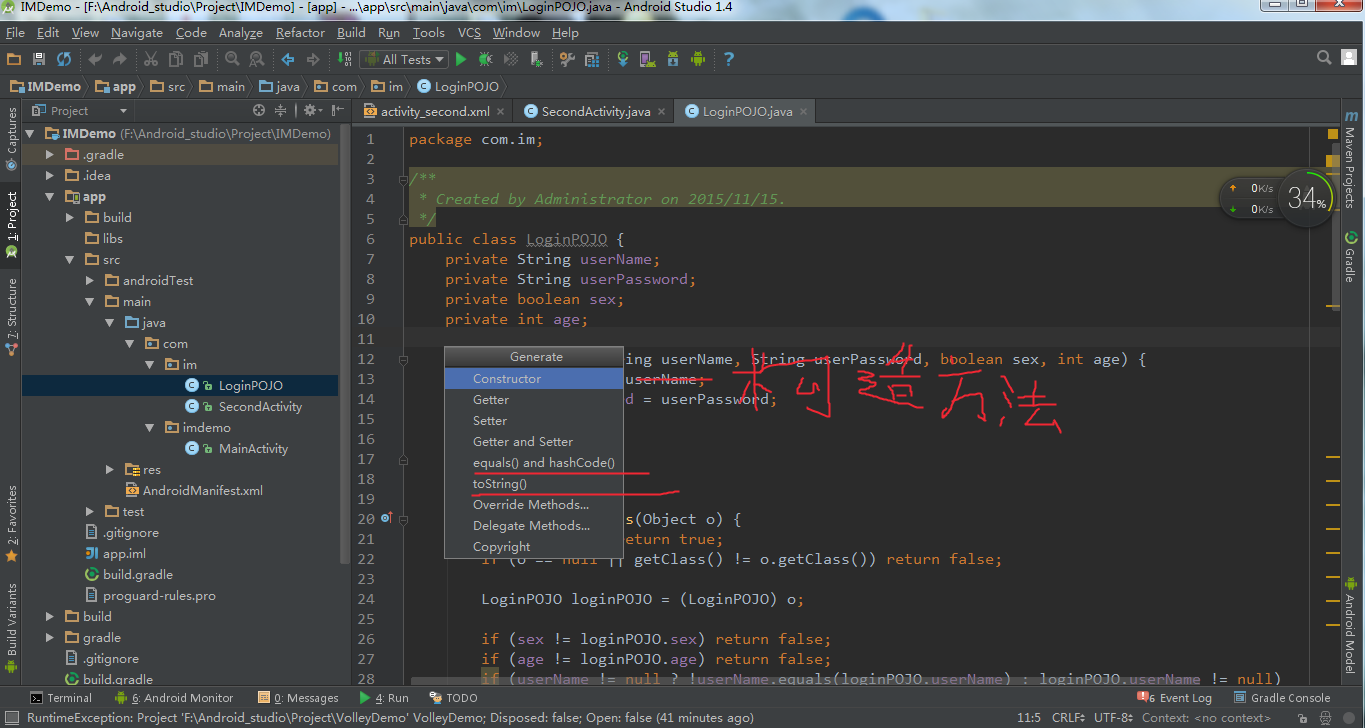The width and height of the screenshot is (1365, 728).
Task: Expand the androidTest folder
Action: click(x=90, y=281)
